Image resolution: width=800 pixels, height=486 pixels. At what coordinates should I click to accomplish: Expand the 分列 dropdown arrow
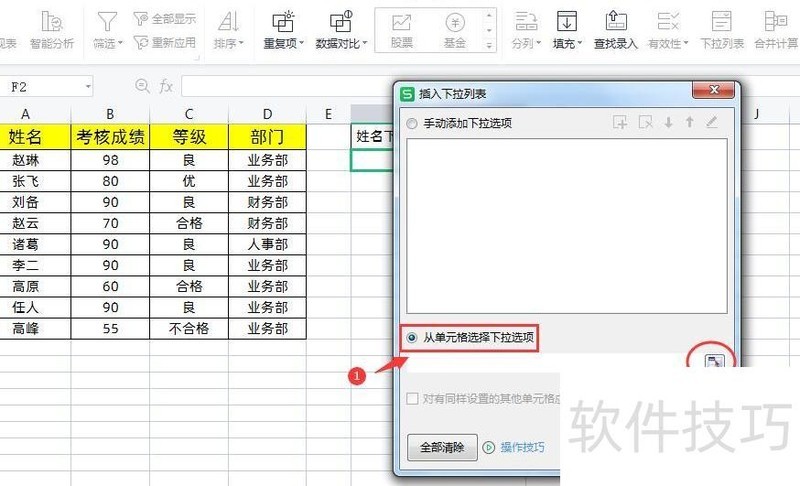click(538, 43)
